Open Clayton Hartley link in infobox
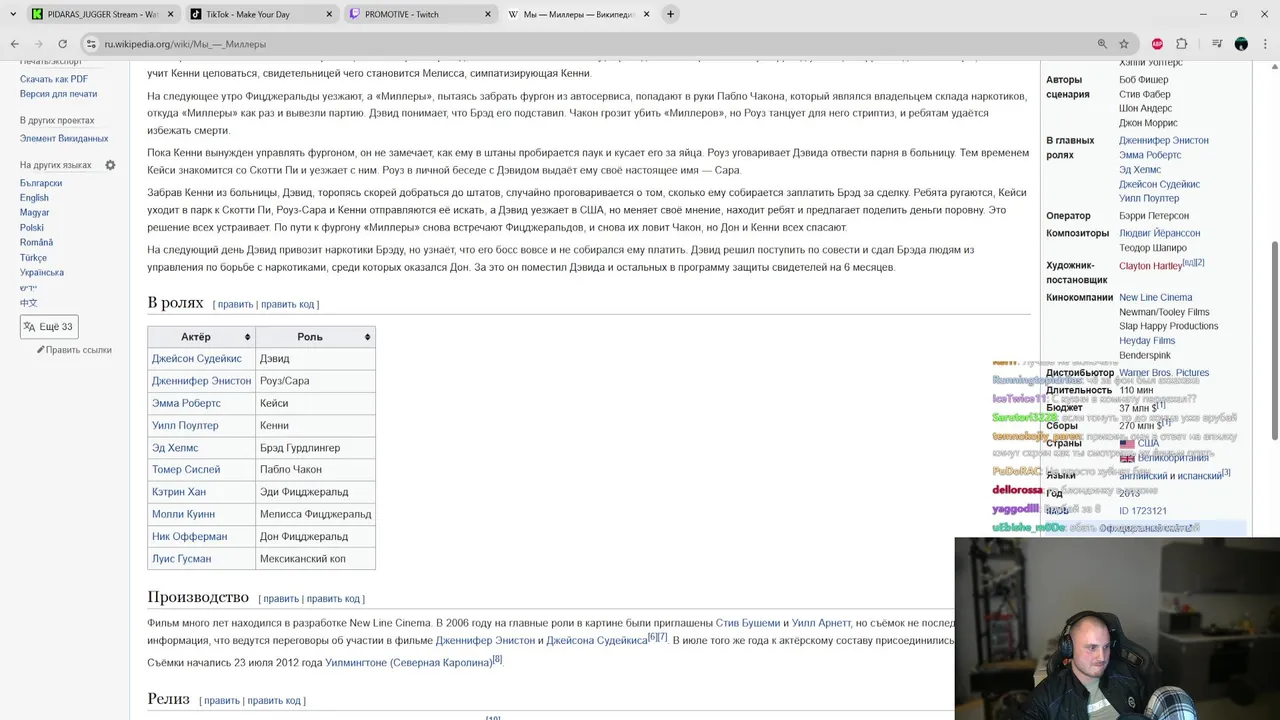Viewport: 1280px width, 720px height. coord(1150,267)
